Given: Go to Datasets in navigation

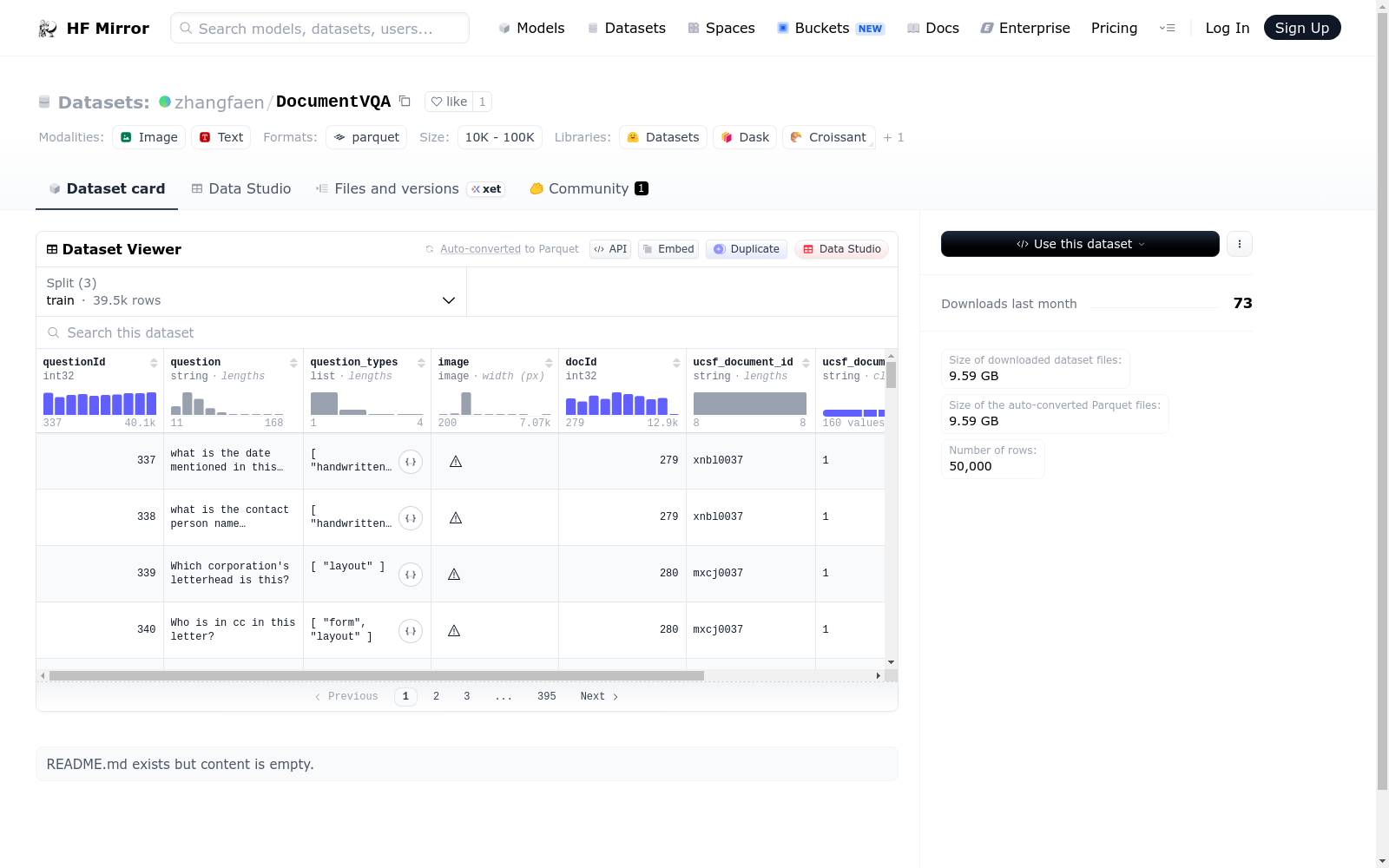Looking at the screenshot, I should (x=627, y=29).
